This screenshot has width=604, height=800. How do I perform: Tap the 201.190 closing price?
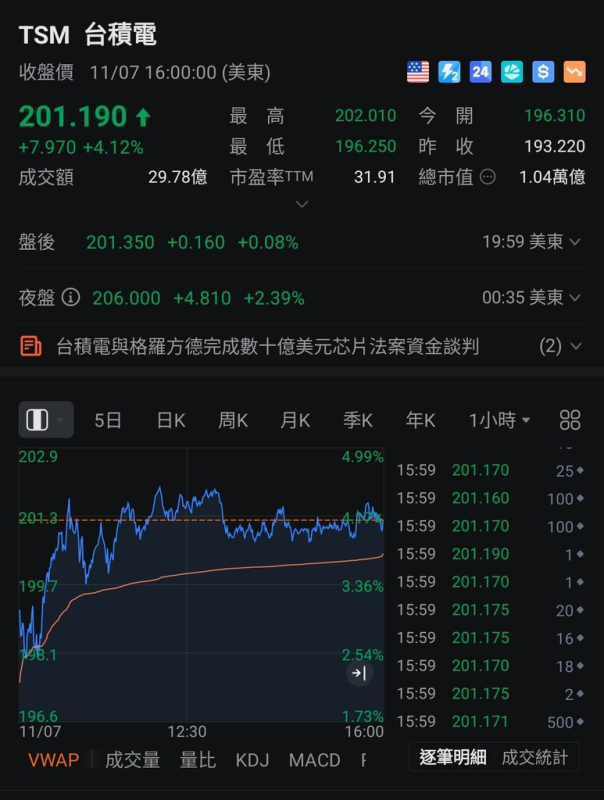(x=73, y=116)
